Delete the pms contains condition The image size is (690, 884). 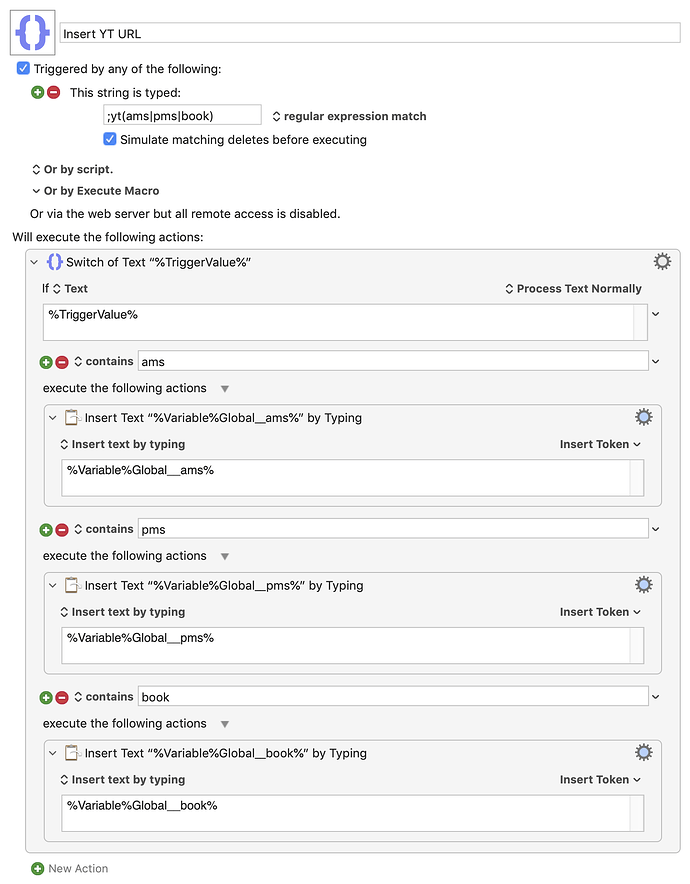[x=62, y=529]
